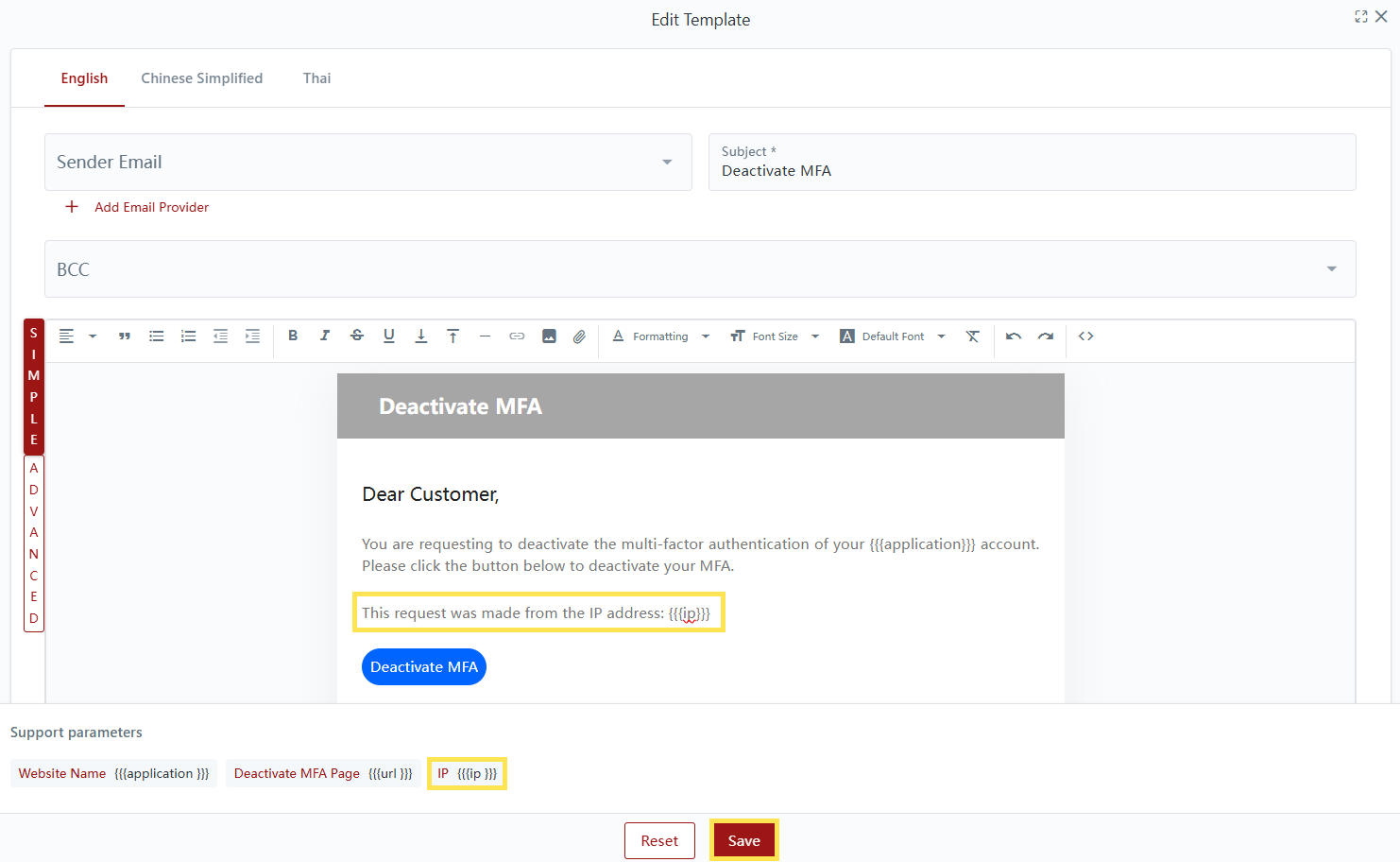Toggle bold formatting in editor toolbar

click(x=293, y=336)
